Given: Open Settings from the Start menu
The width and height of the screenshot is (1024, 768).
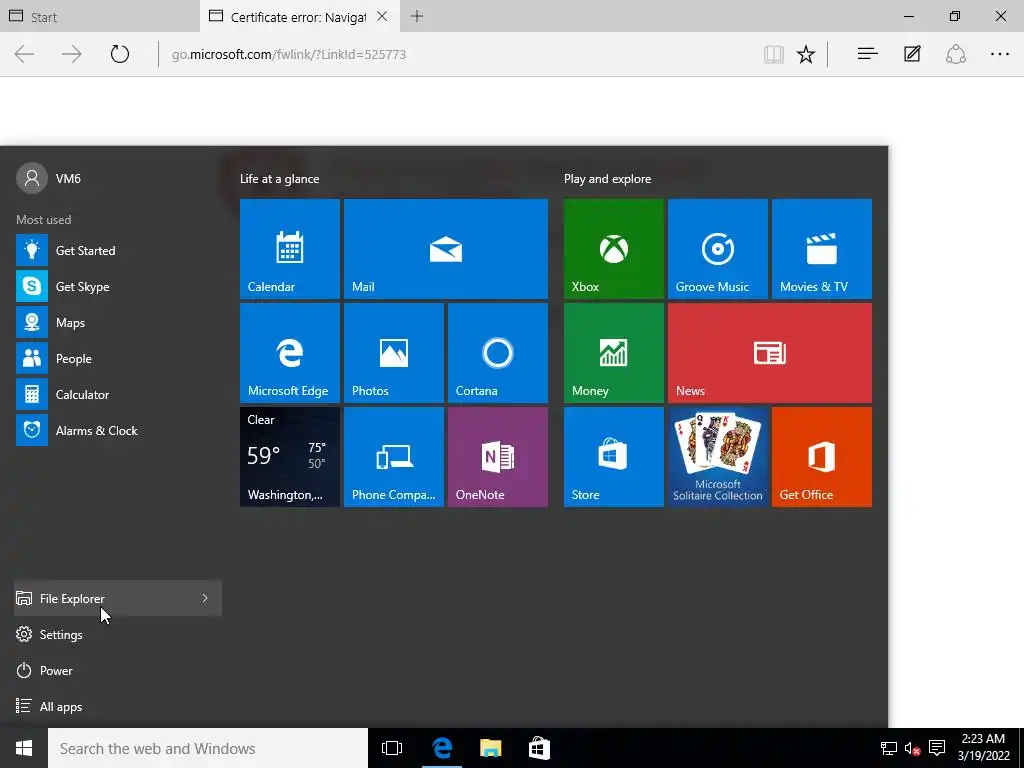Looking at the screenshot, I should tap(118, 634).
